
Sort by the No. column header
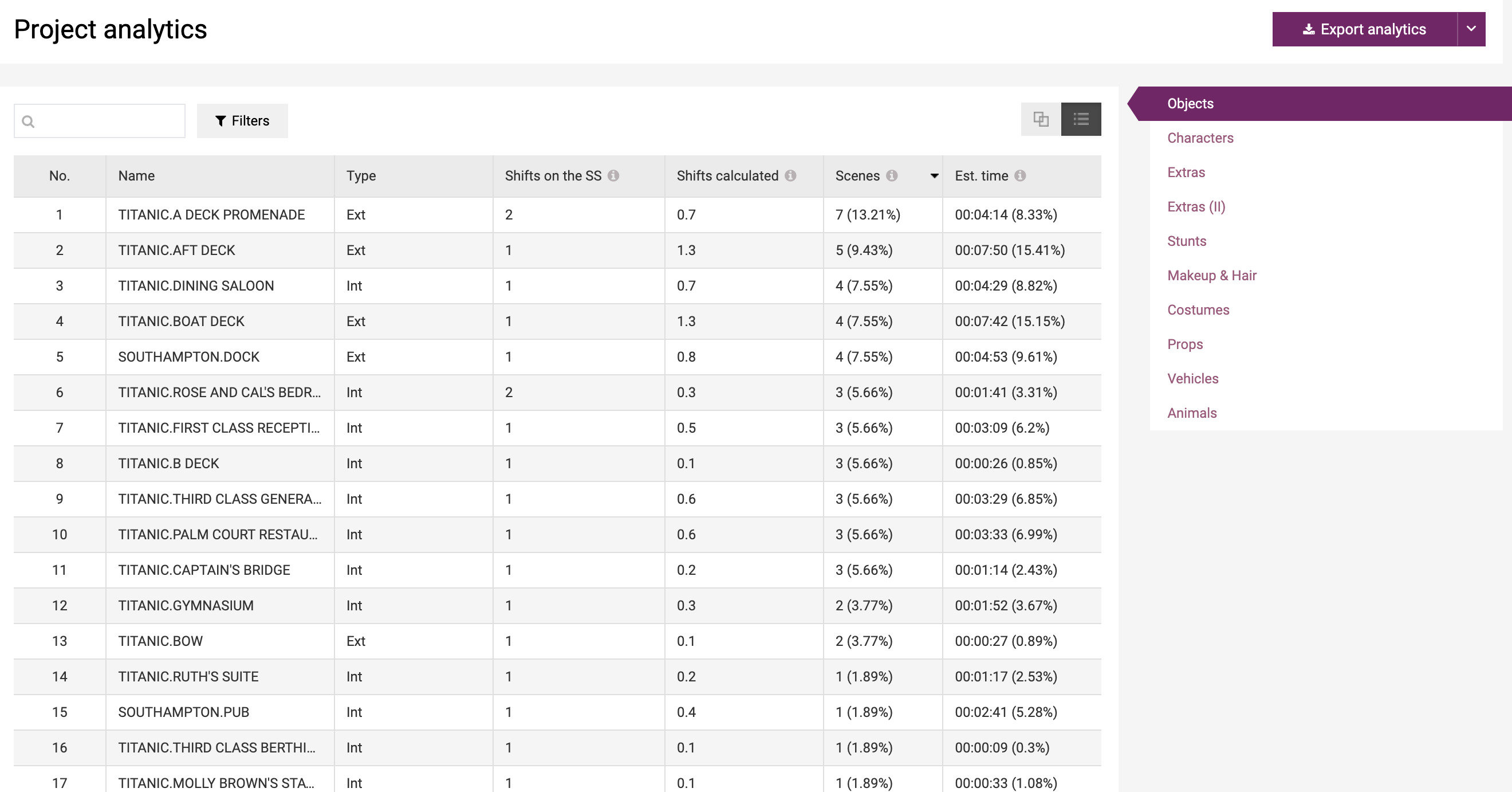coord(60,176)
